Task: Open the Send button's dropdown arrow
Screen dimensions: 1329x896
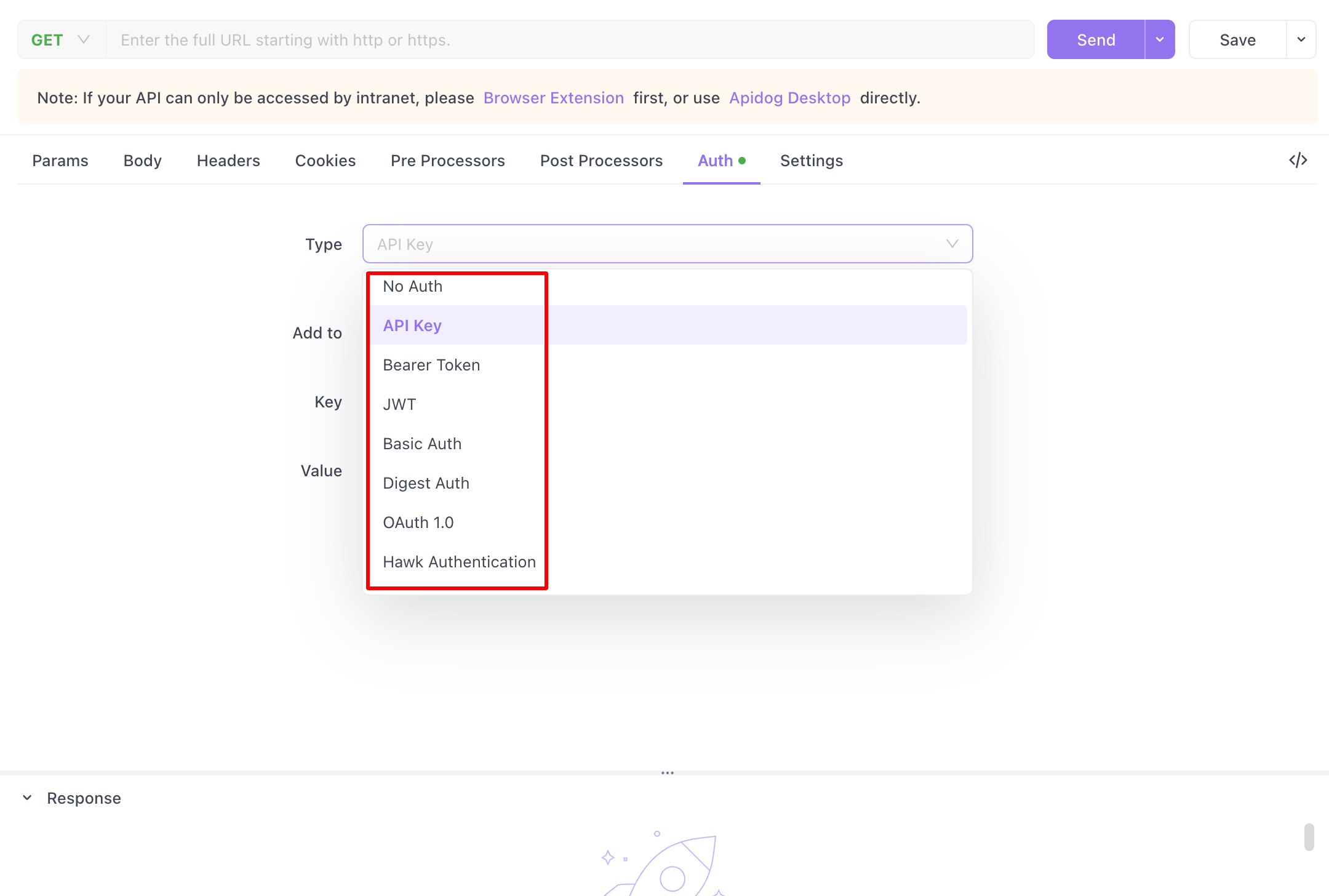Action: 1159,39
